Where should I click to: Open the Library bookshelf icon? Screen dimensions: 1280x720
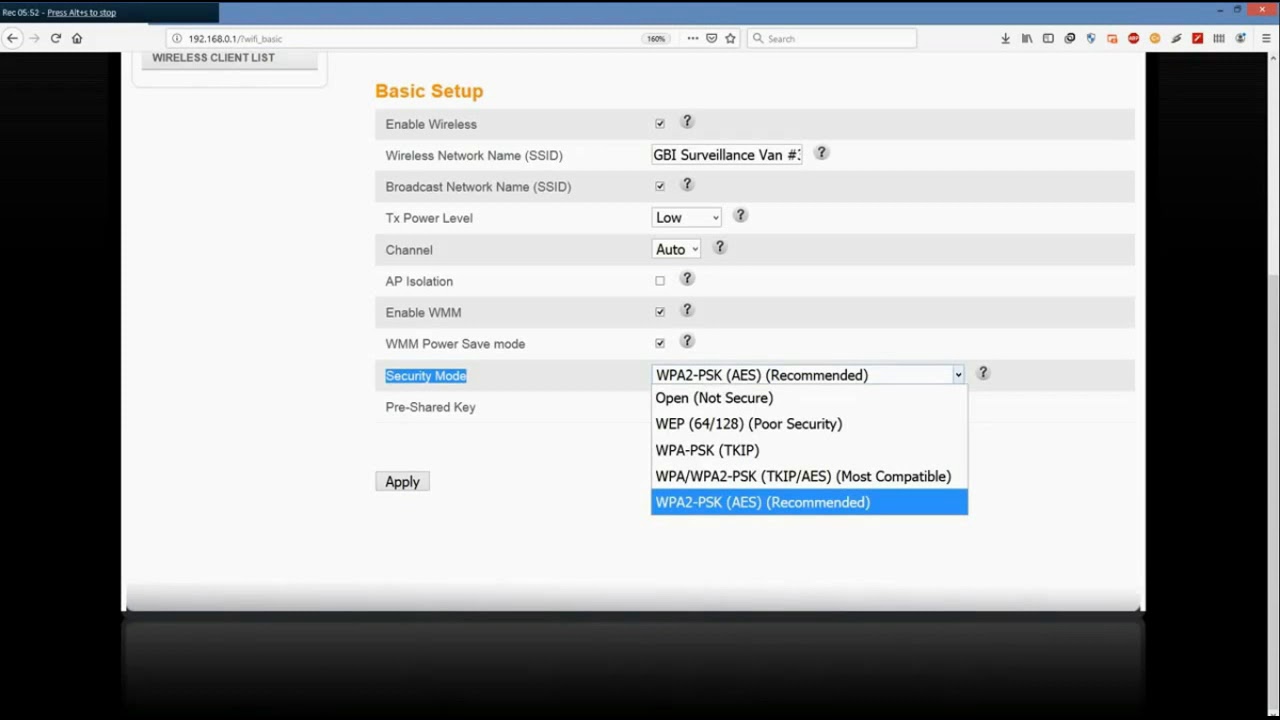[x=1027, y=38]
